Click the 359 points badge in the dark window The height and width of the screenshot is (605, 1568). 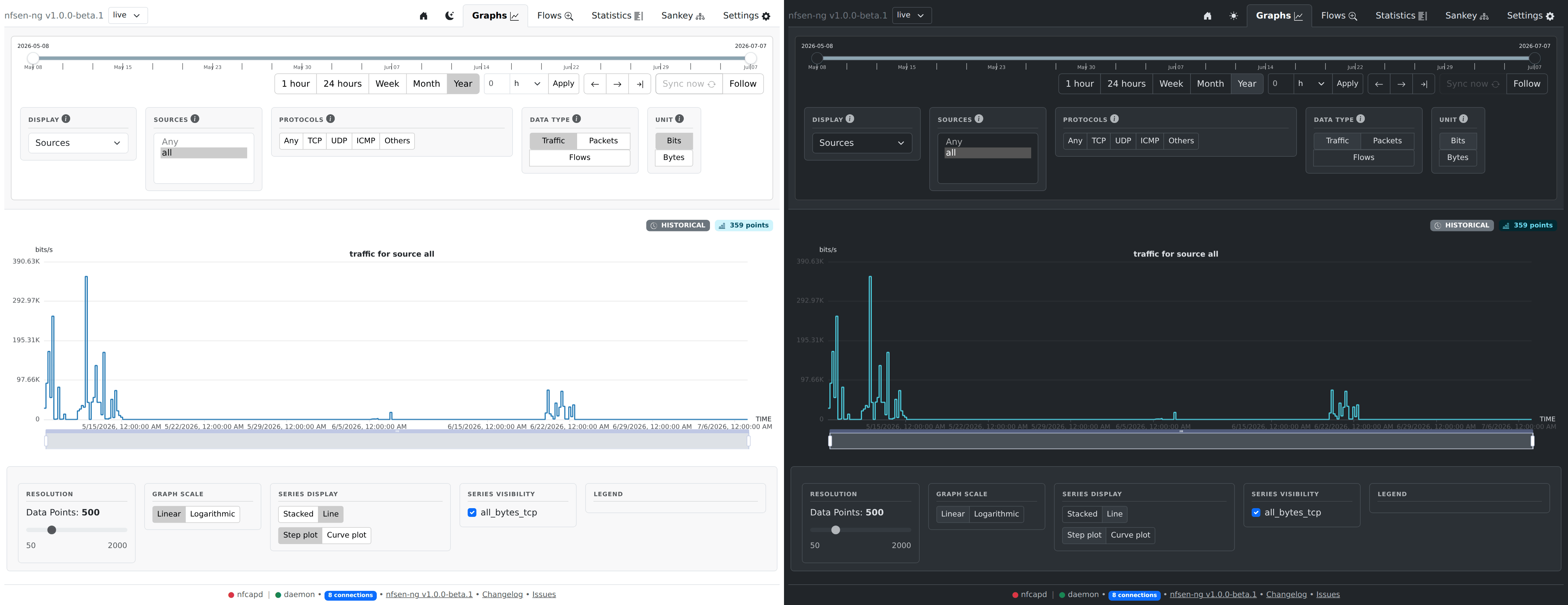1527,226
